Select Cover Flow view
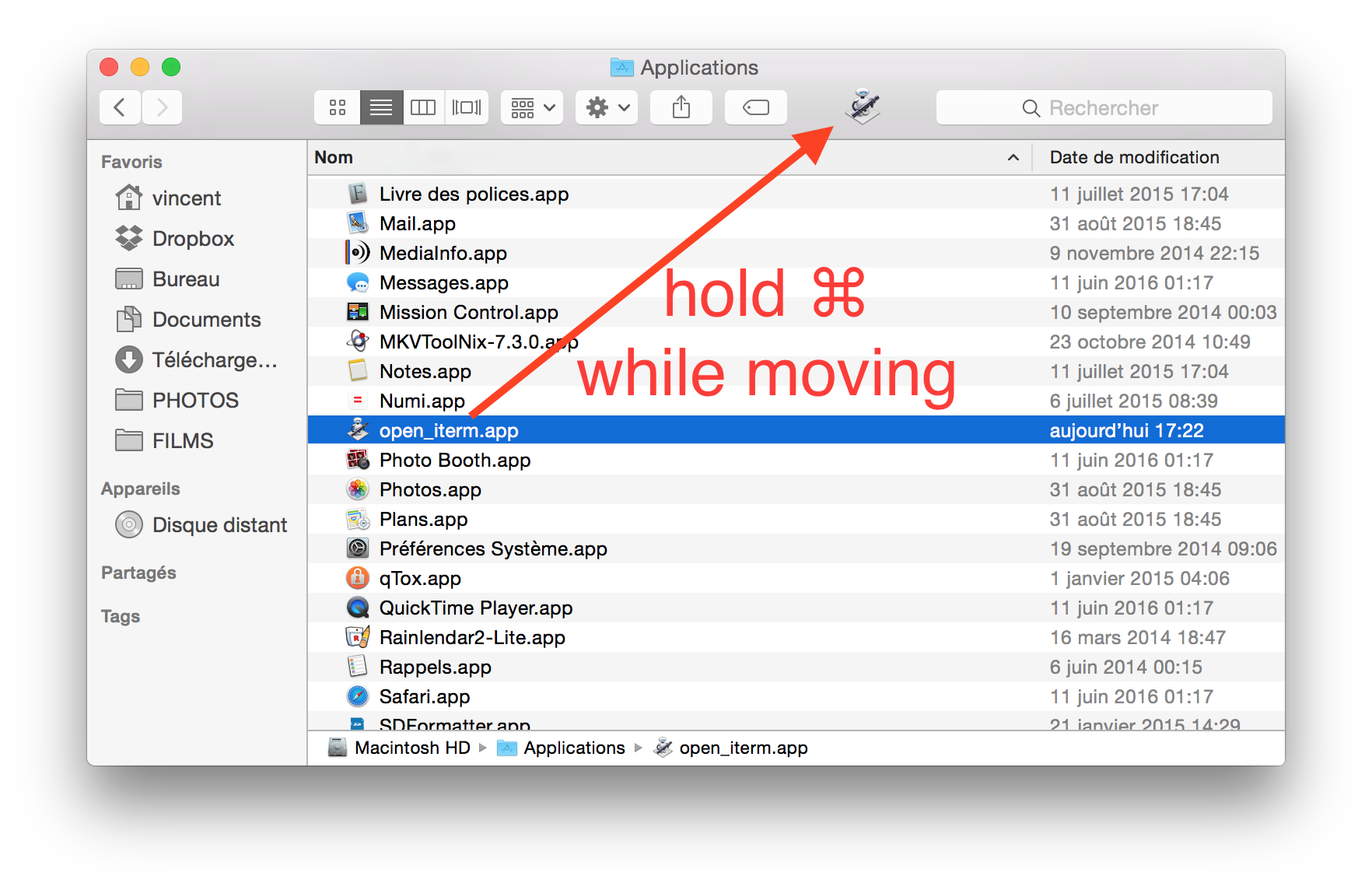Screen dimensions: 1372x890 (x=466, y=107)
